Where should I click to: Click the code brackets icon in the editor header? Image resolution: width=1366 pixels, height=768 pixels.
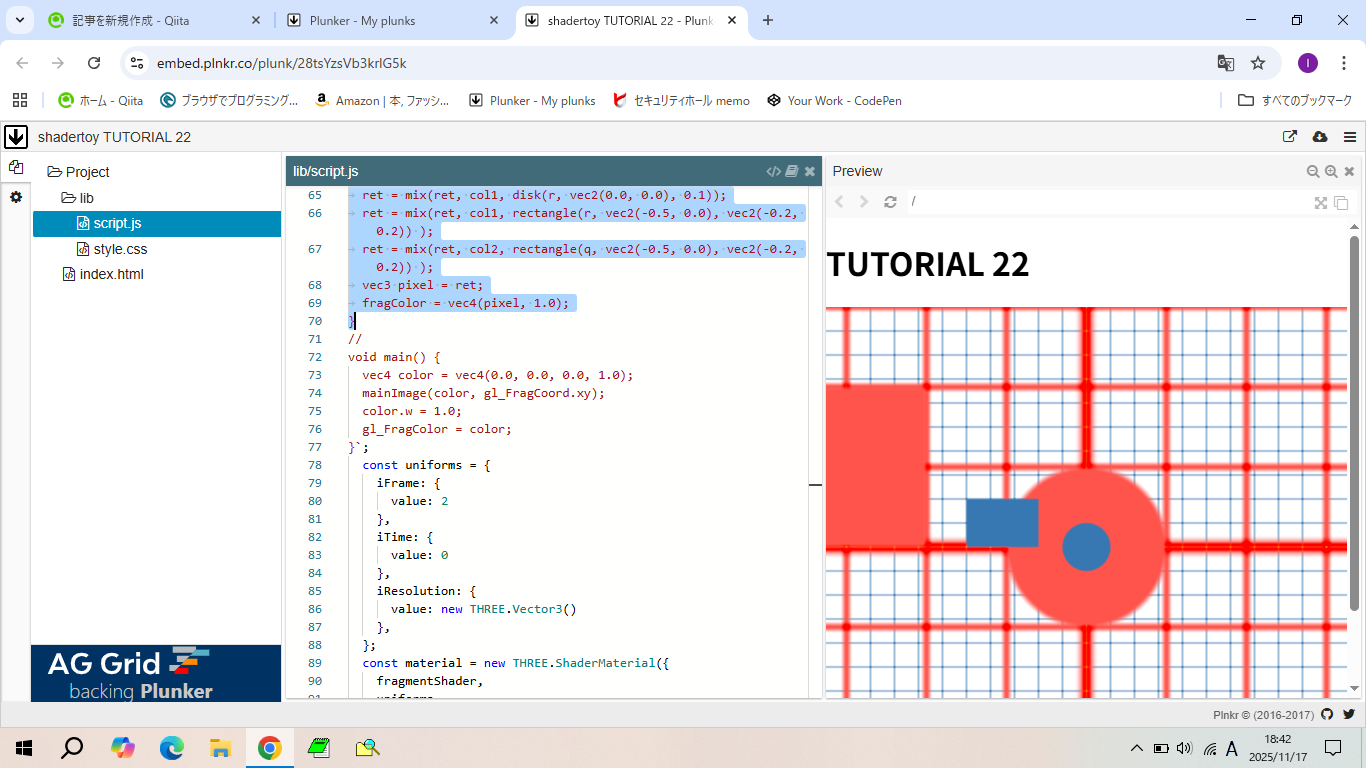point(773,172)
